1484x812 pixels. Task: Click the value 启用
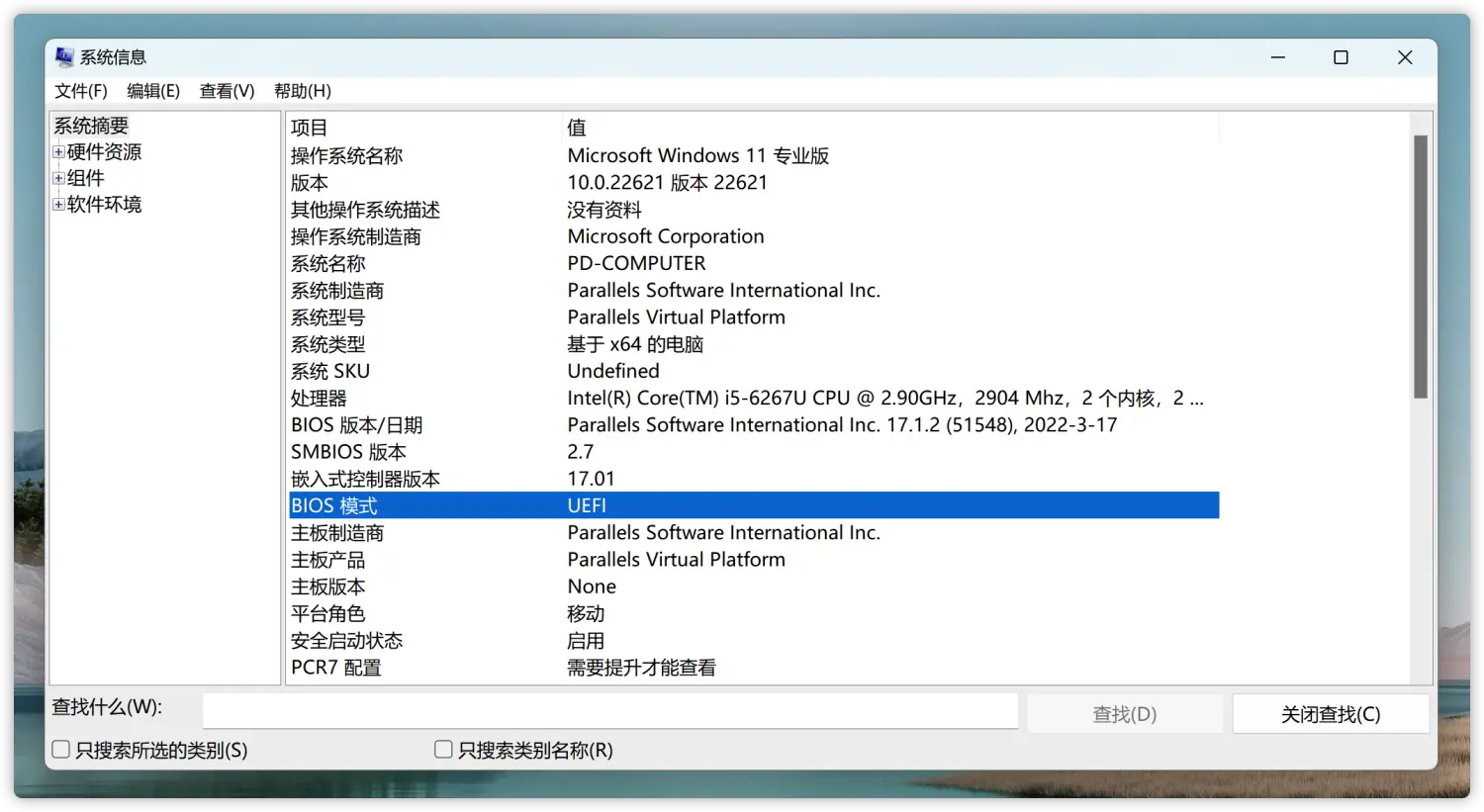[586, 641]
